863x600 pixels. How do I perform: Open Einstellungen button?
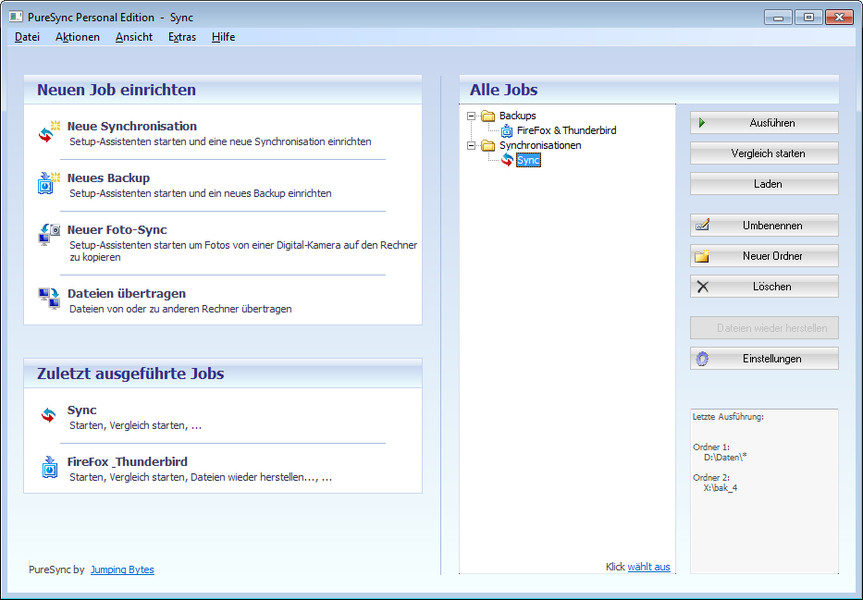point(764,358)
